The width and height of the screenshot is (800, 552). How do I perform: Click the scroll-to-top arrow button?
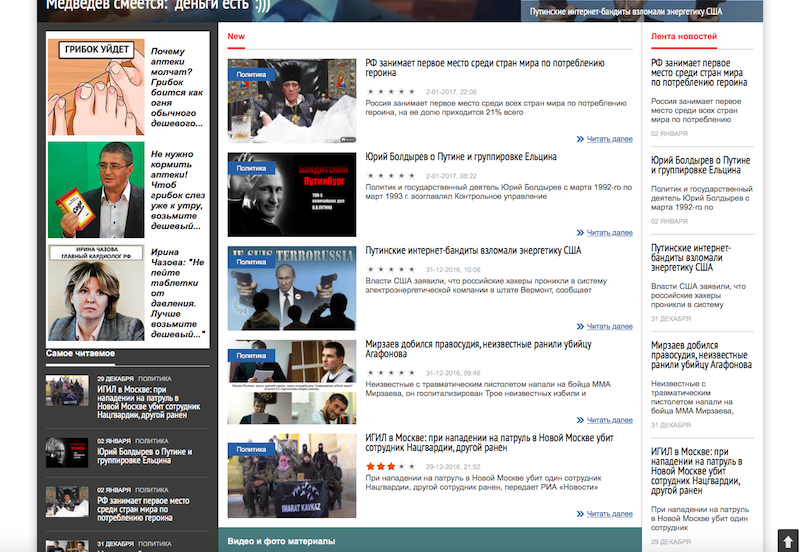pyautogui.click(x=787, y=541)
